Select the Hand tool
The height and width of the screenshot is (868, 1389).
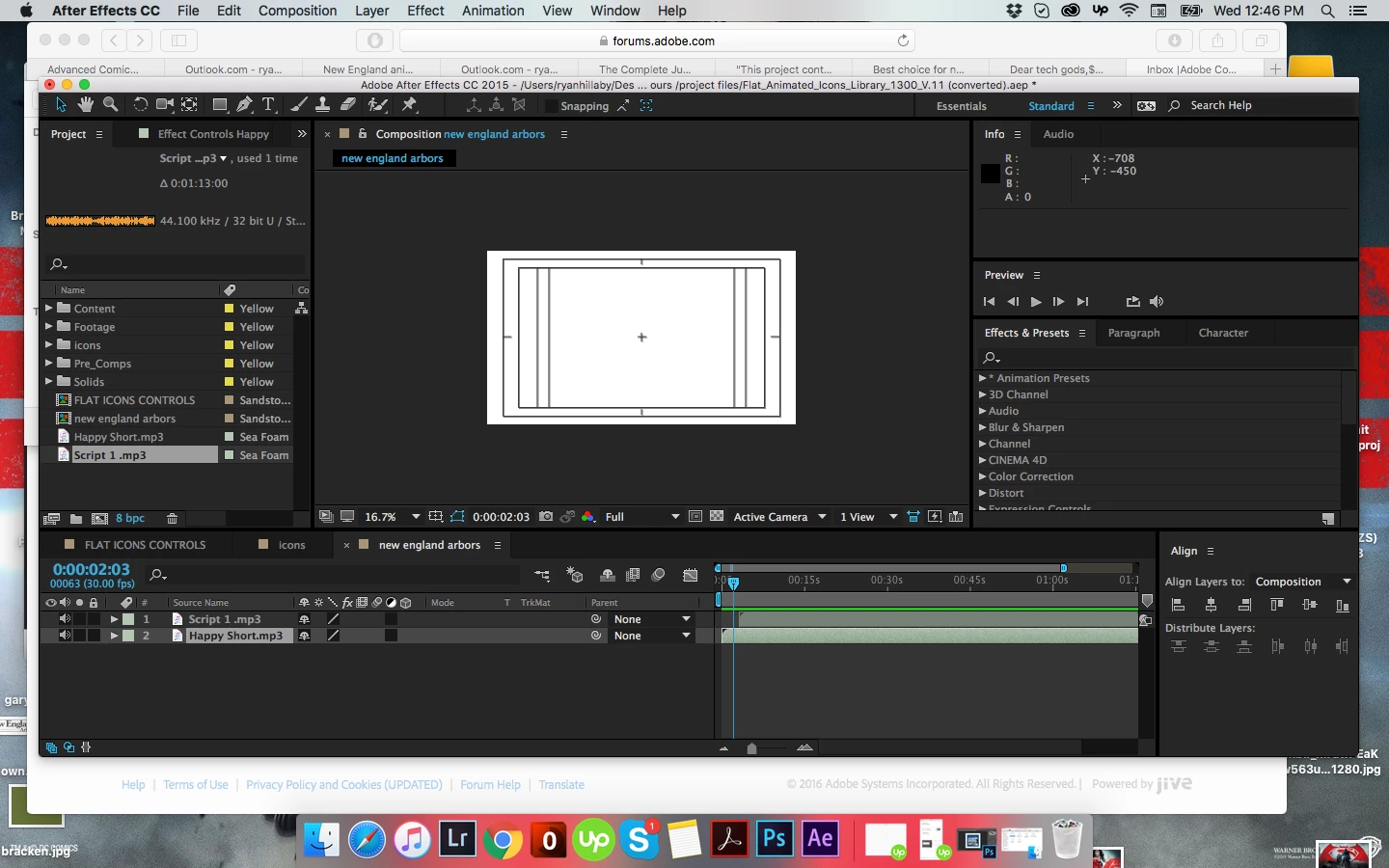click(x=86, y=104)
